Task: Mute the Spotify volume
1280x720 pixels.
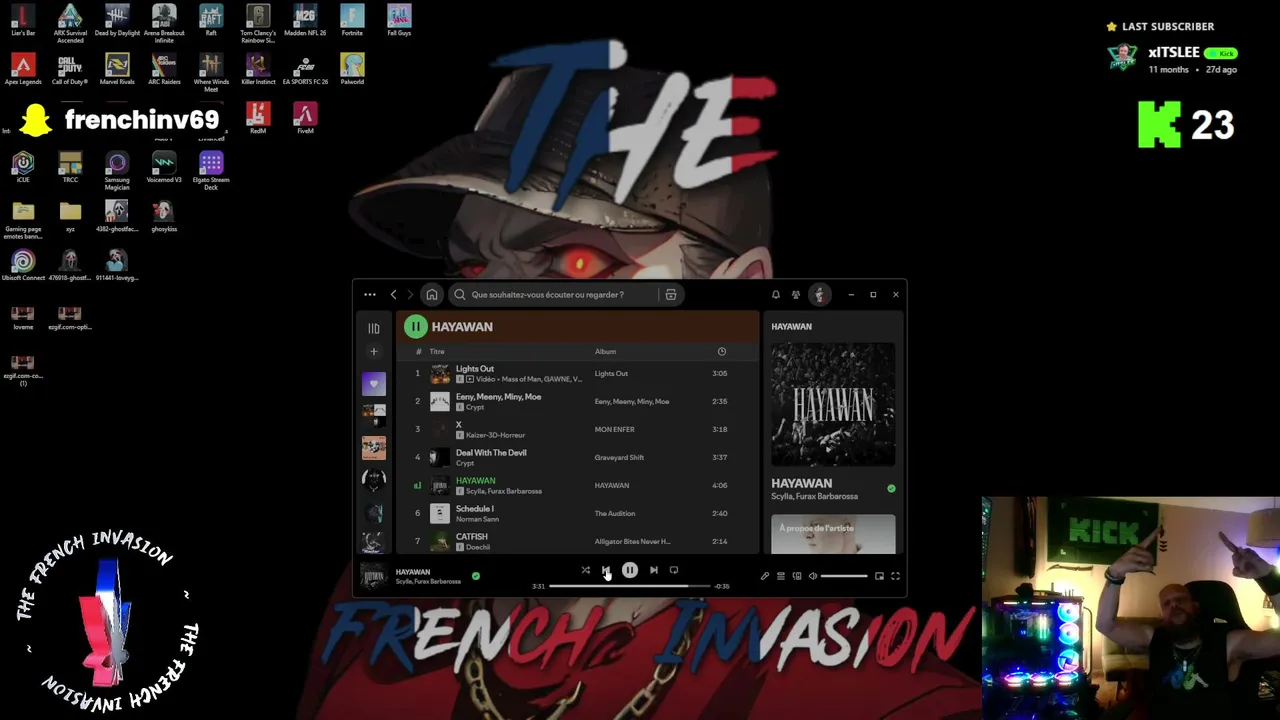Action: pyautogui.click(x=813, y=576)
